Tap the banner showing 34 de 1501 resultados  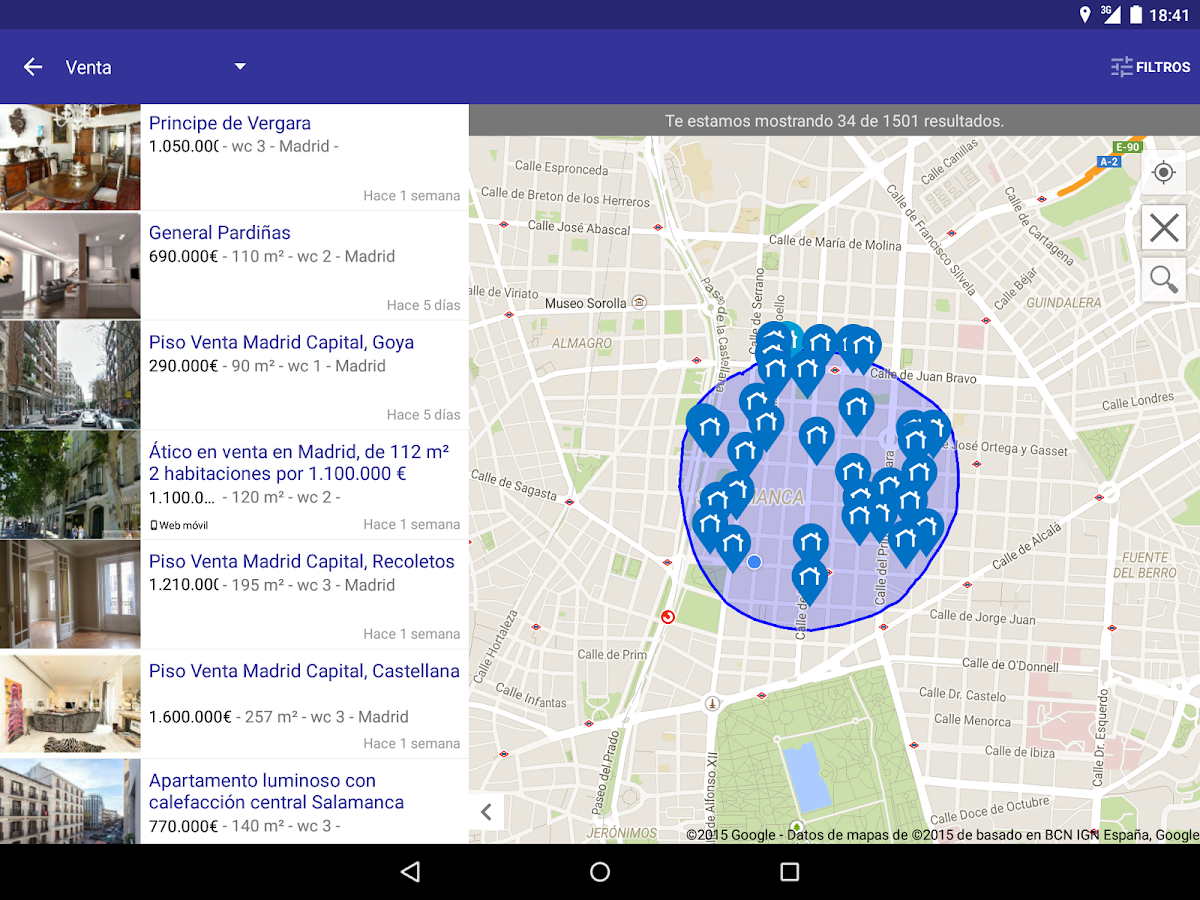[x=835, y=121]
